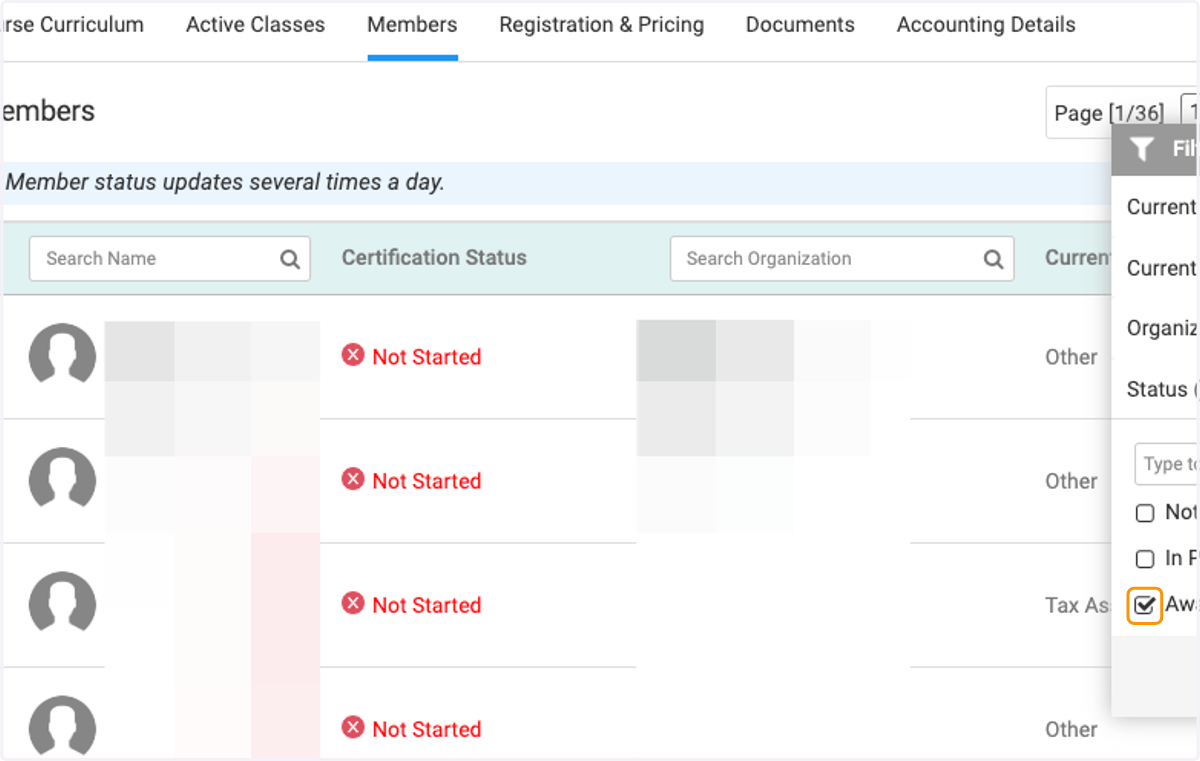Click the filter funnel icon

(x=1142, y=149)
